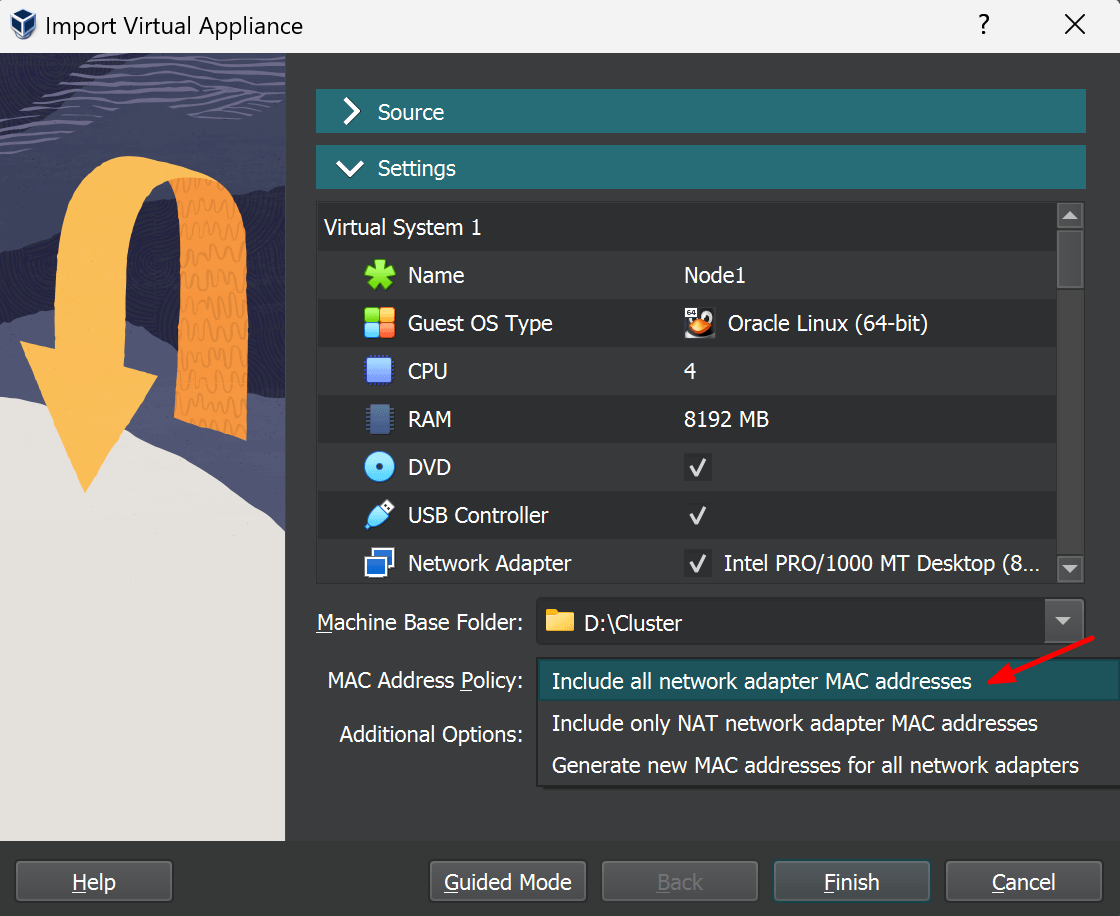The height and width of the screenshot is (916, 1120).
Task: Select the CPU row icon
Action: click(x=380, y=371)
